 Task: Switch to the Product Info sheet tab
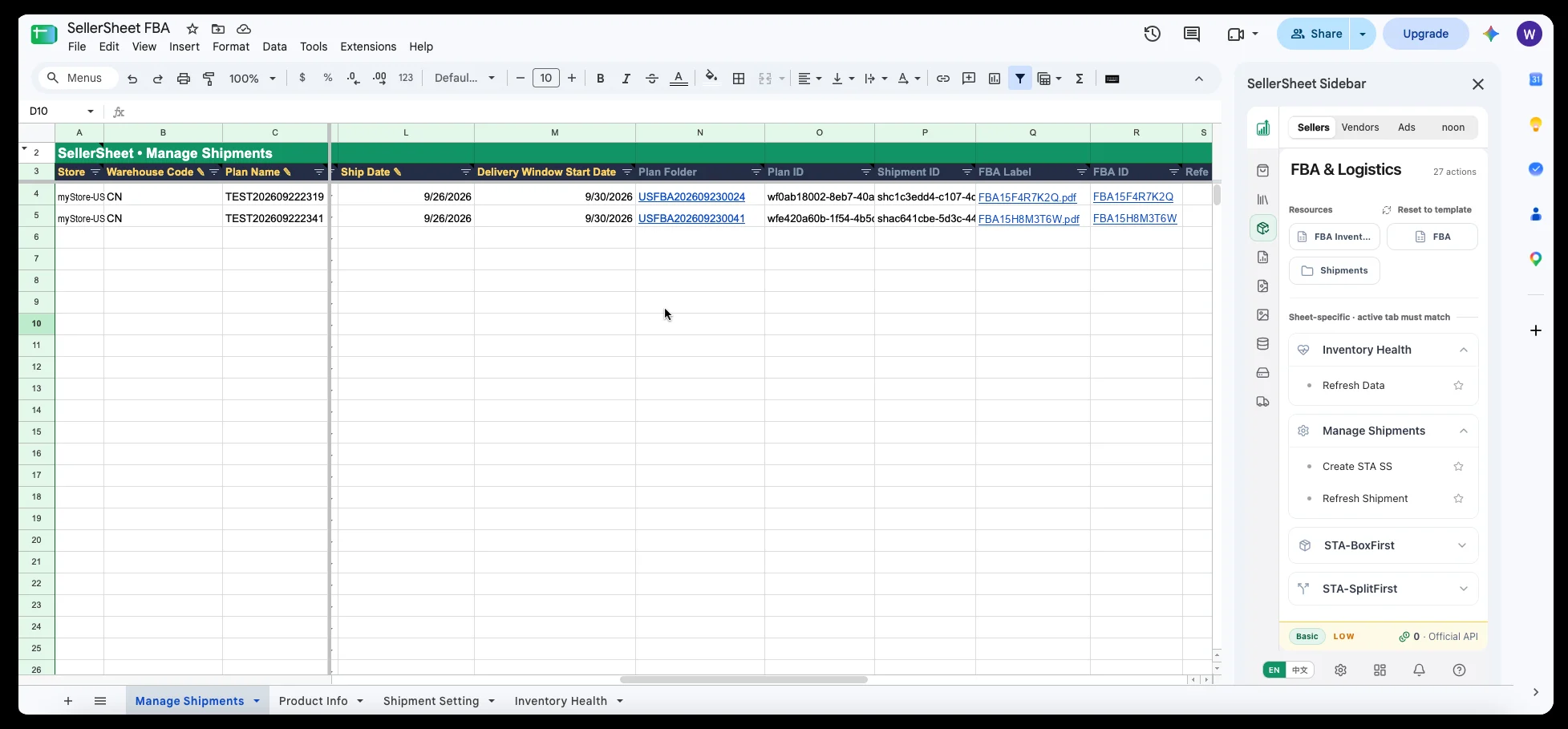(x=314, y=701)
